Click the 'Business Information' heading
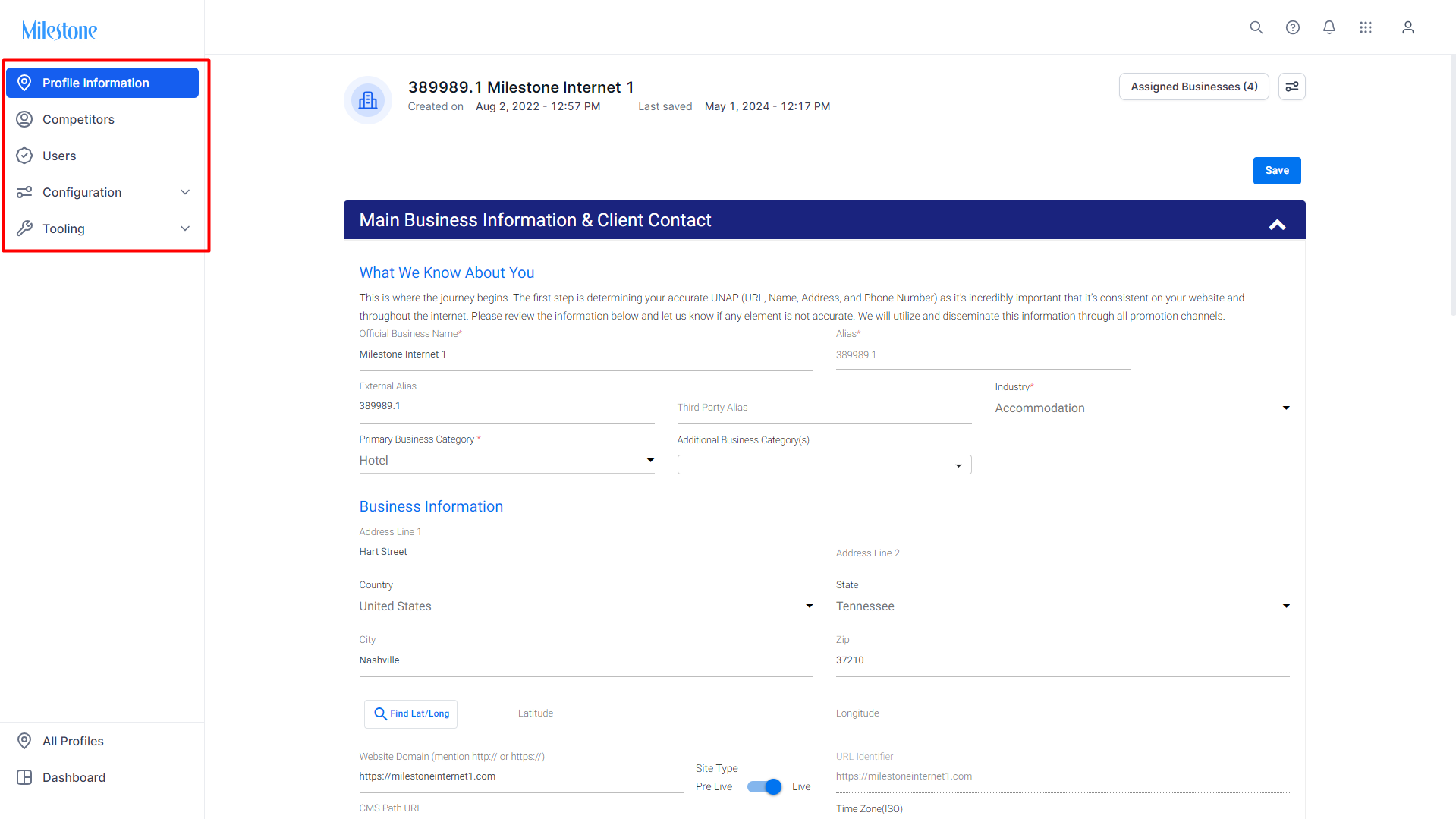The image size is (1456, 819). [x=431, y=507]
